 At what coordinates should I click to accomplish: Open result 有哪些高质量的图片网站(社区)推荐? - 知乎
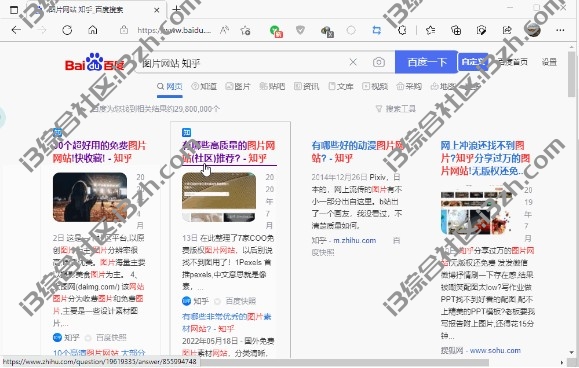click(229, 152)
